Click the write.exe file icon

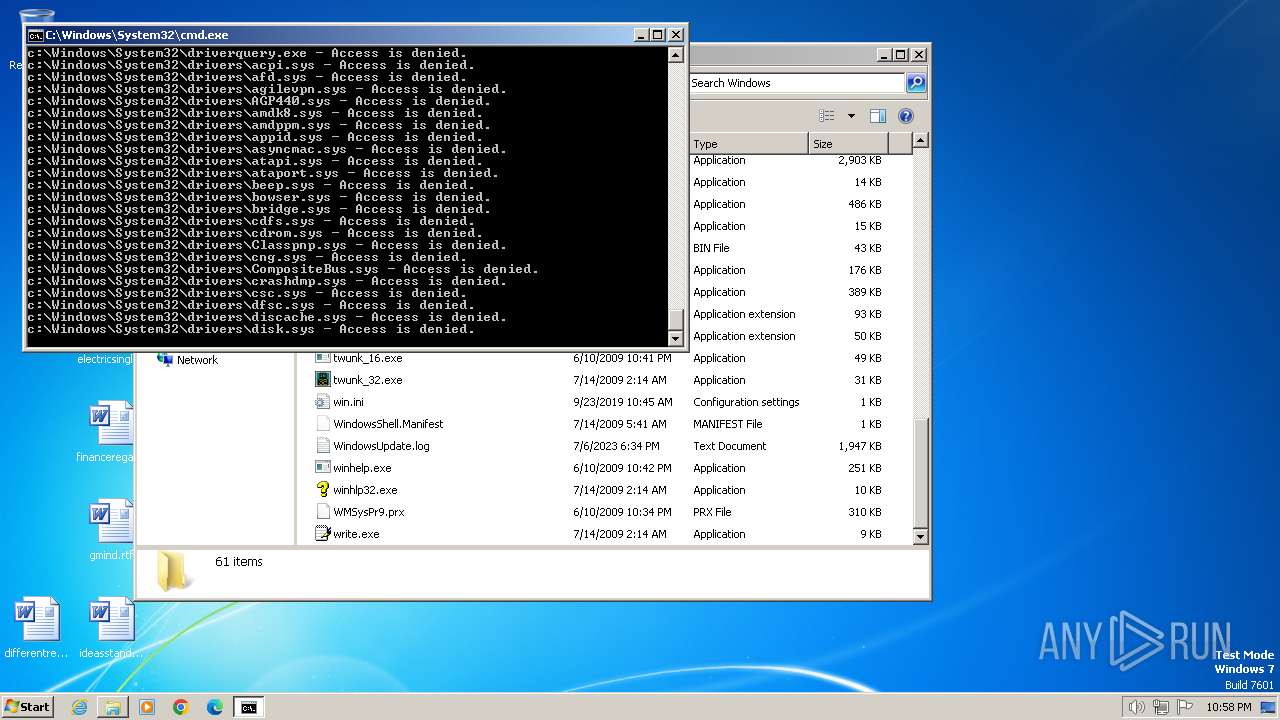coord(322,534)
